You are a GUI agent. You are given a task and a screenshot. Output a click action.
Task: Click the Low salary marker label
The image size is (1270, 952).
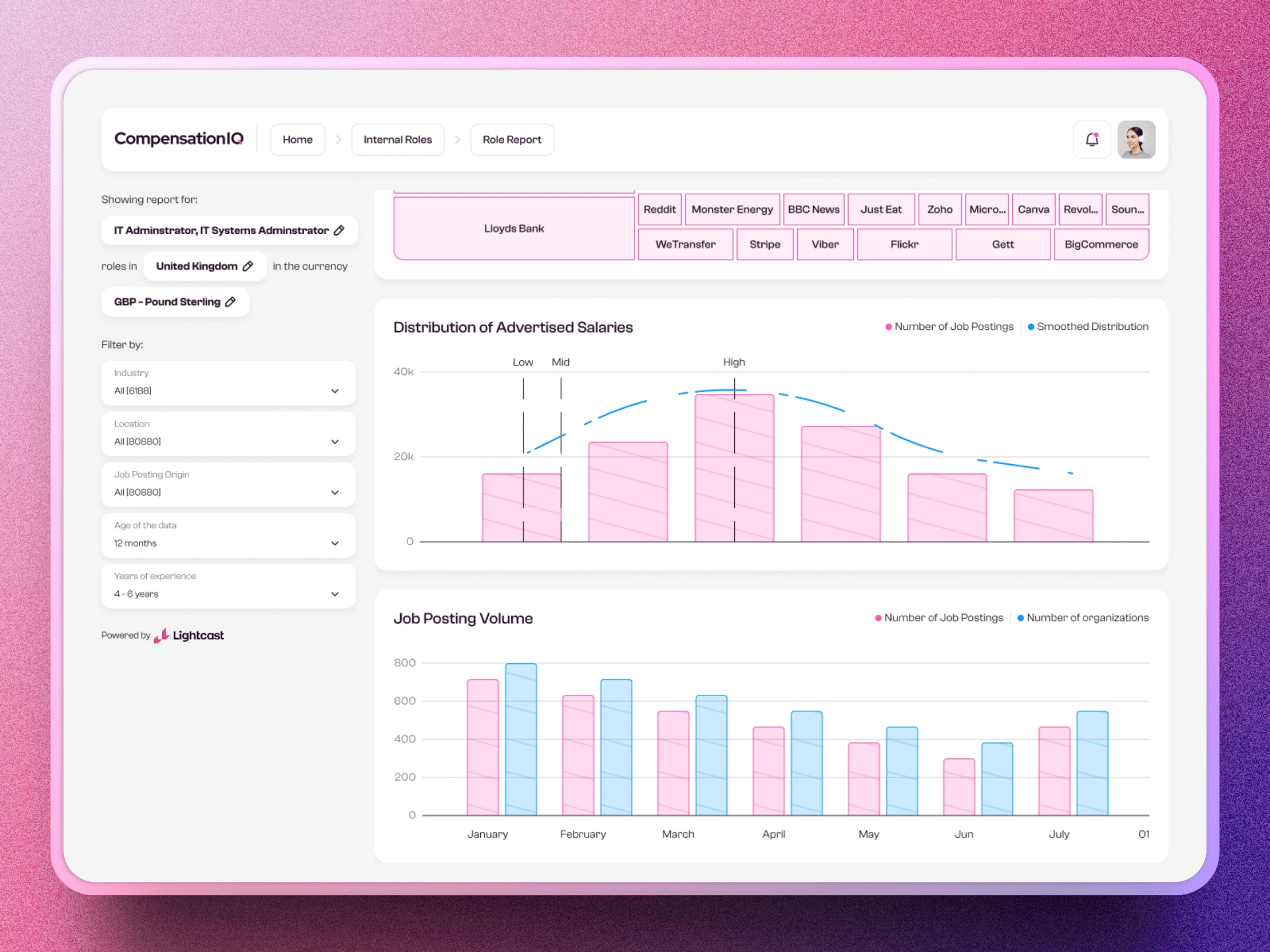[x=523, y=362]
